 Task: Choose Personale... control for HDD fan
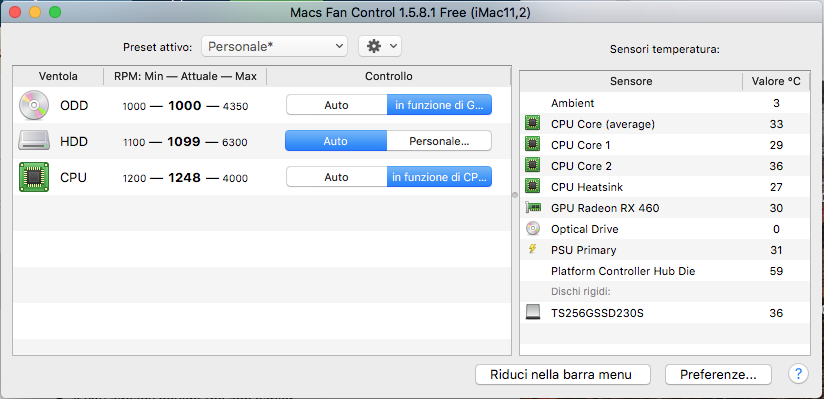(x=439, y=141)
